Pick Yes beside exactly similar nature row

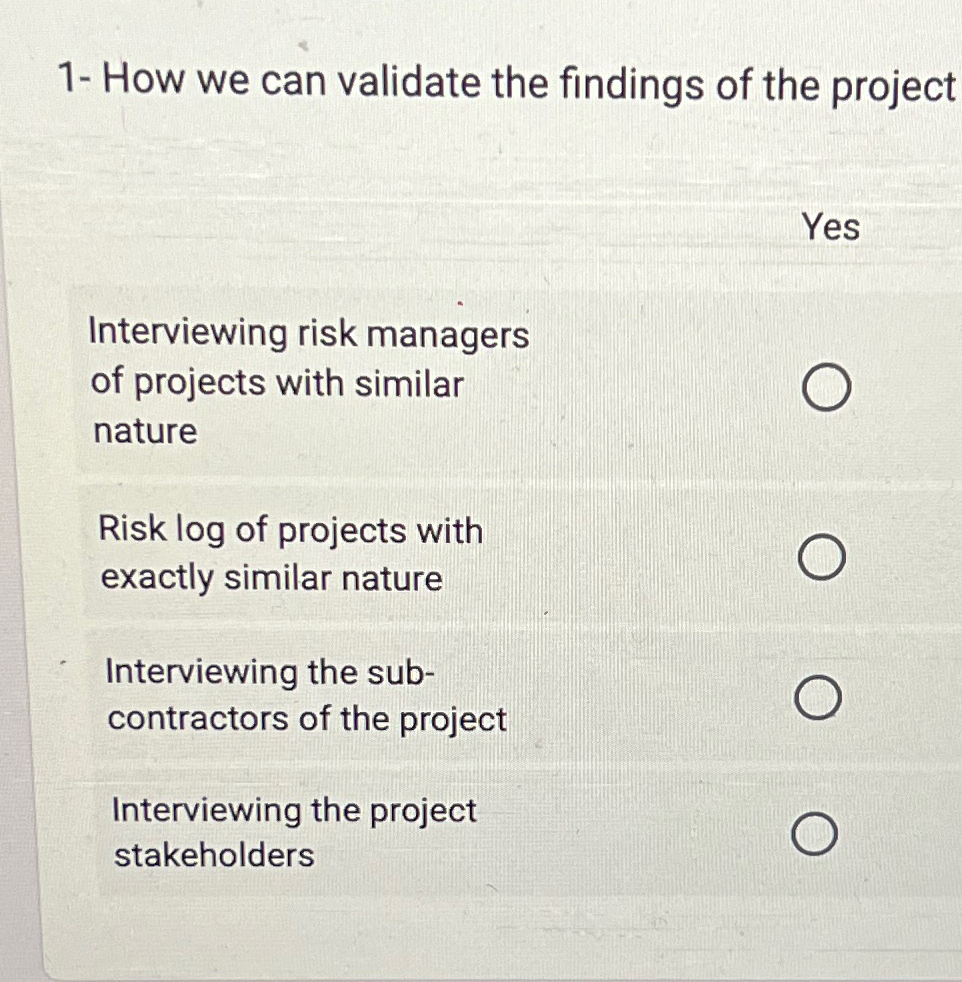[x=822, y=556]
